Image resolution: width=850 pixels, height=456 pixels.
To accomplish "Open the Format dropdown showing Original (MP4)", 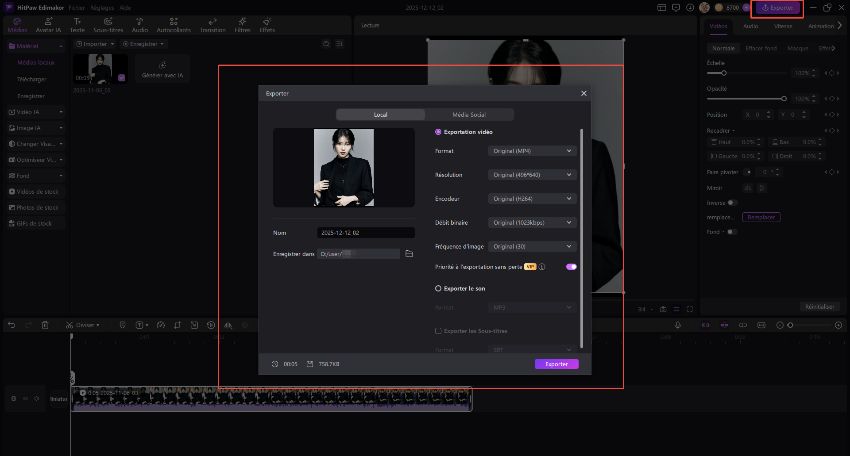I will tap(533, 151).
